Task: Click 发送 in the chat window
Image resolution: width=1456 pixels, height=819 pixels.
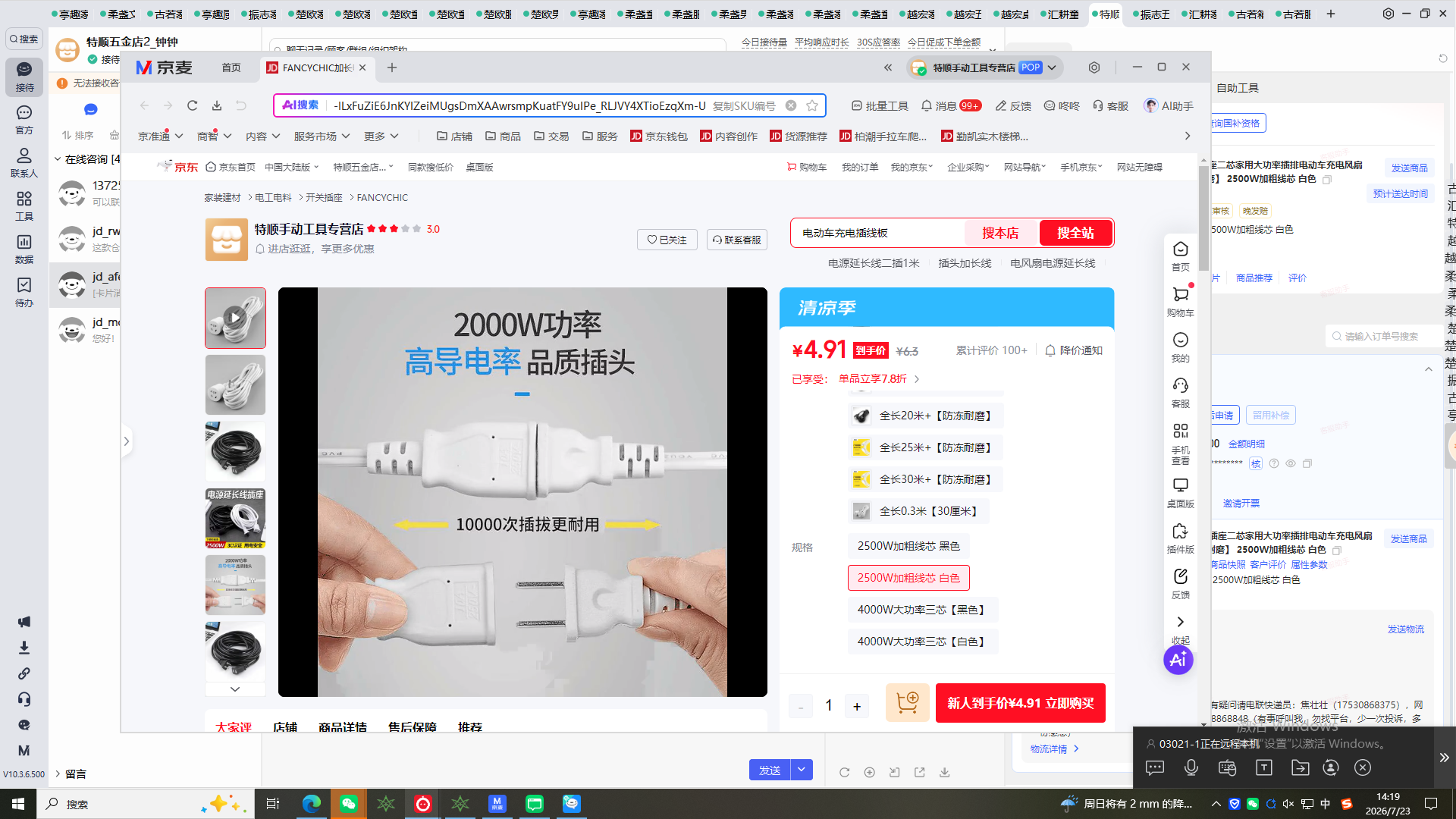Action: pos(770,770)
